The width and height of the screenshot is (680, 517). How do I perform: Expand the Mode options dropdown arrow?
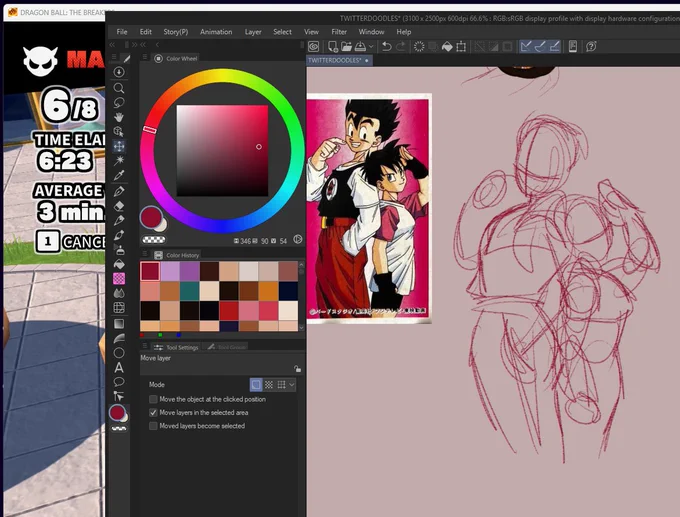tap(292, 385)
